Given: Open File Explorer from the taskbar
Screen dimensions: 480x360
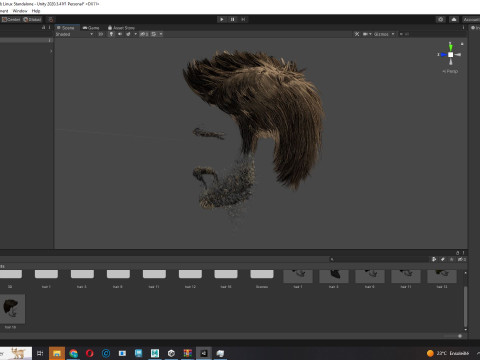Looking at the screenshot, I should point(57,353).
